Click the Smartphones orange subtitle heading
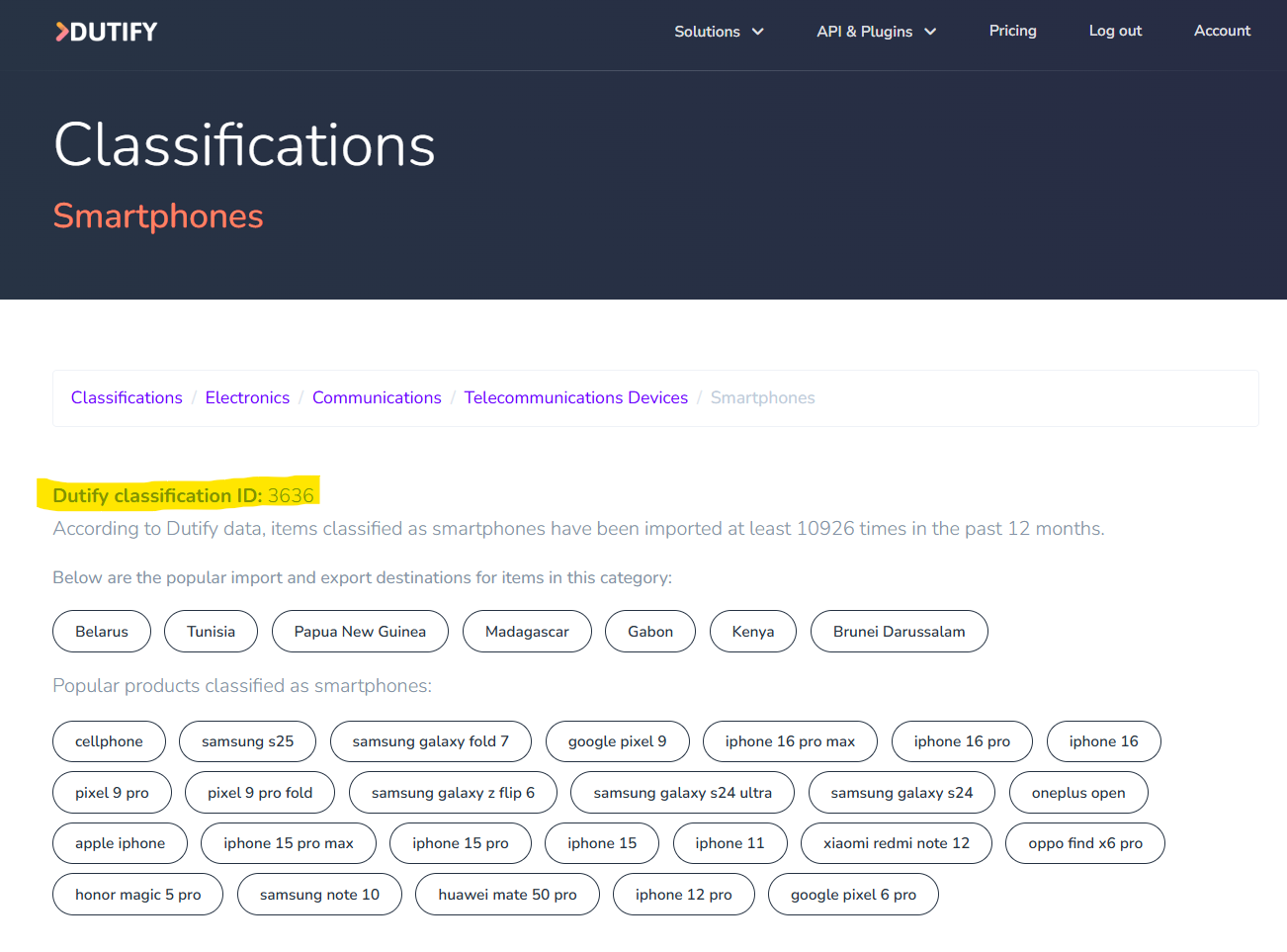Image resolution: width=1287 pixels, height=952 pixels. coord(158,216)
